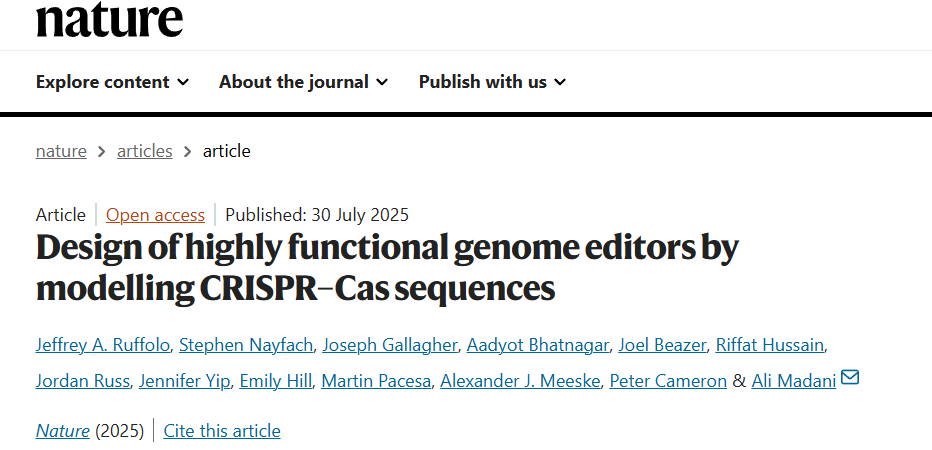This screenshot has height=450, width=932.
Task: Go to the nature breadcrumb link
Action: (61, 151)
